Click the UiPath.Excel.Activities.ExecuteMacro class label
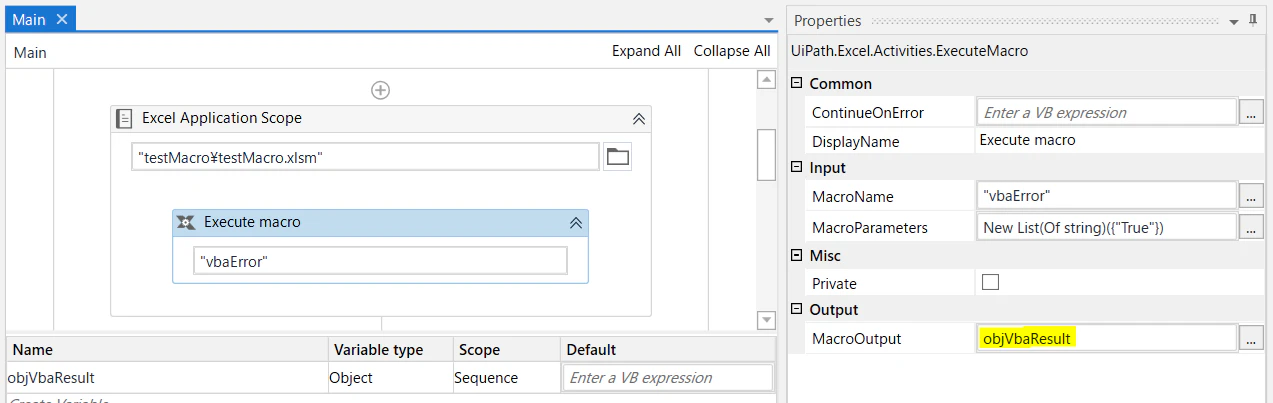The height and width of the screenshot is (403, 1273). pos(909,51)
